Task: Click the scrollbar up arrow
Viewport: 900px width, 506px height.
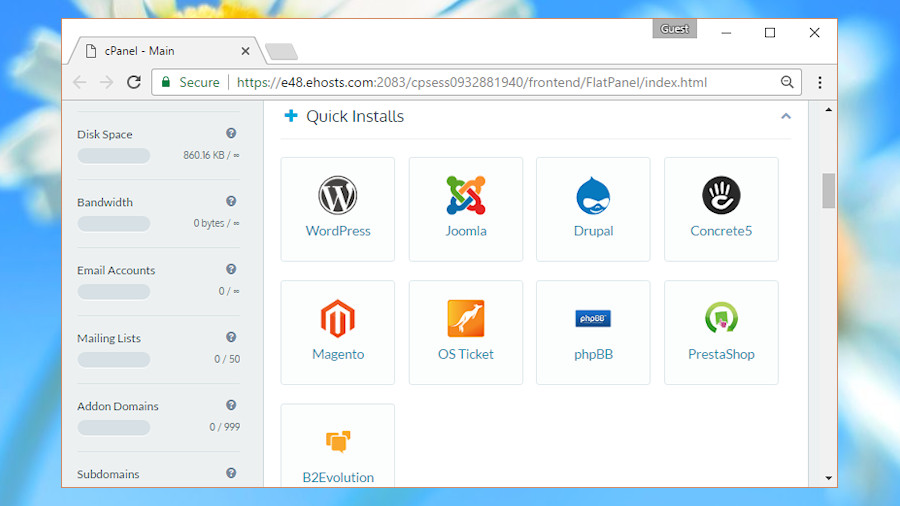Action: pos(828,109)
